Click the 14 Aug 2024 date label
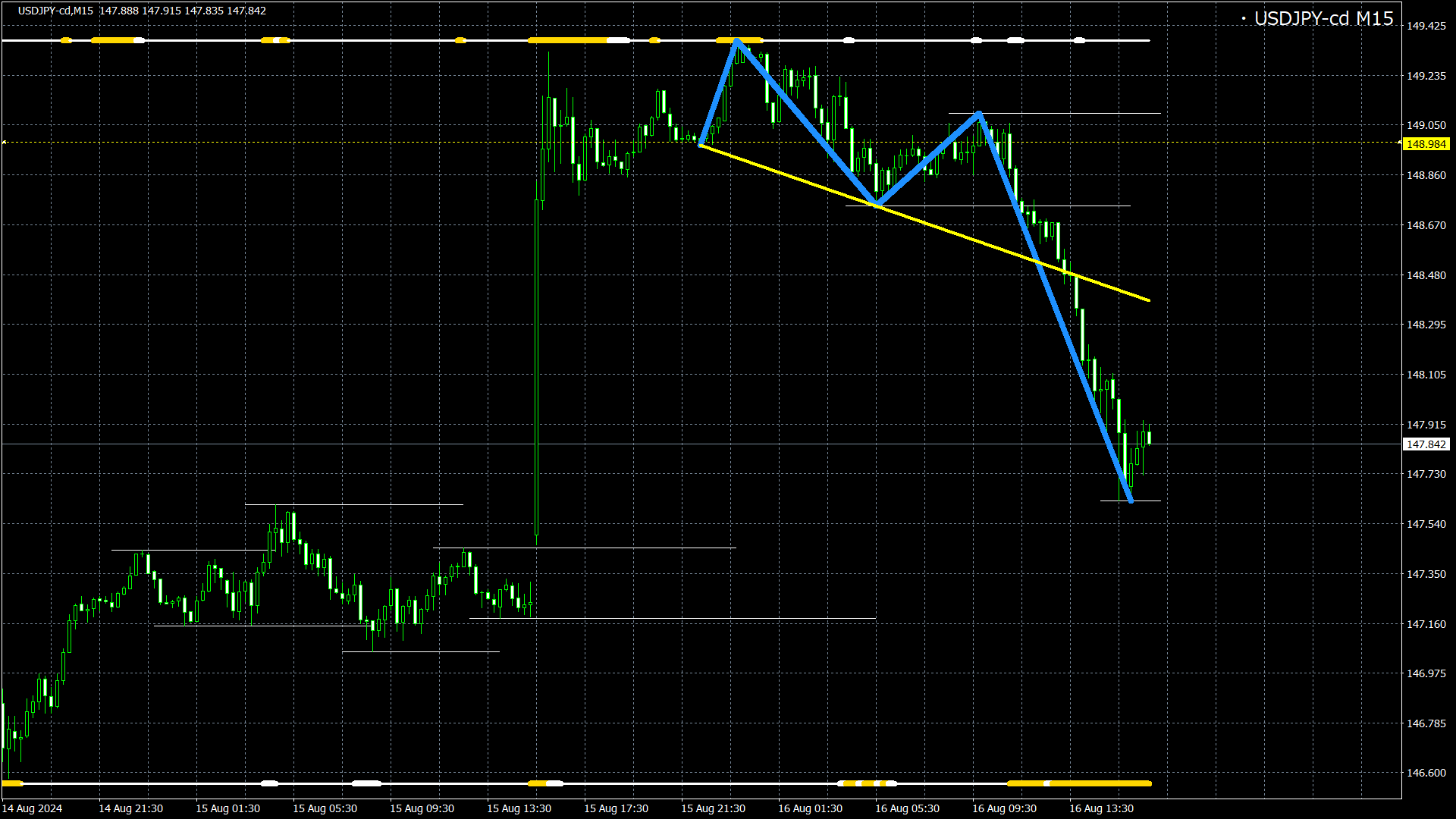 click(33, 808)
